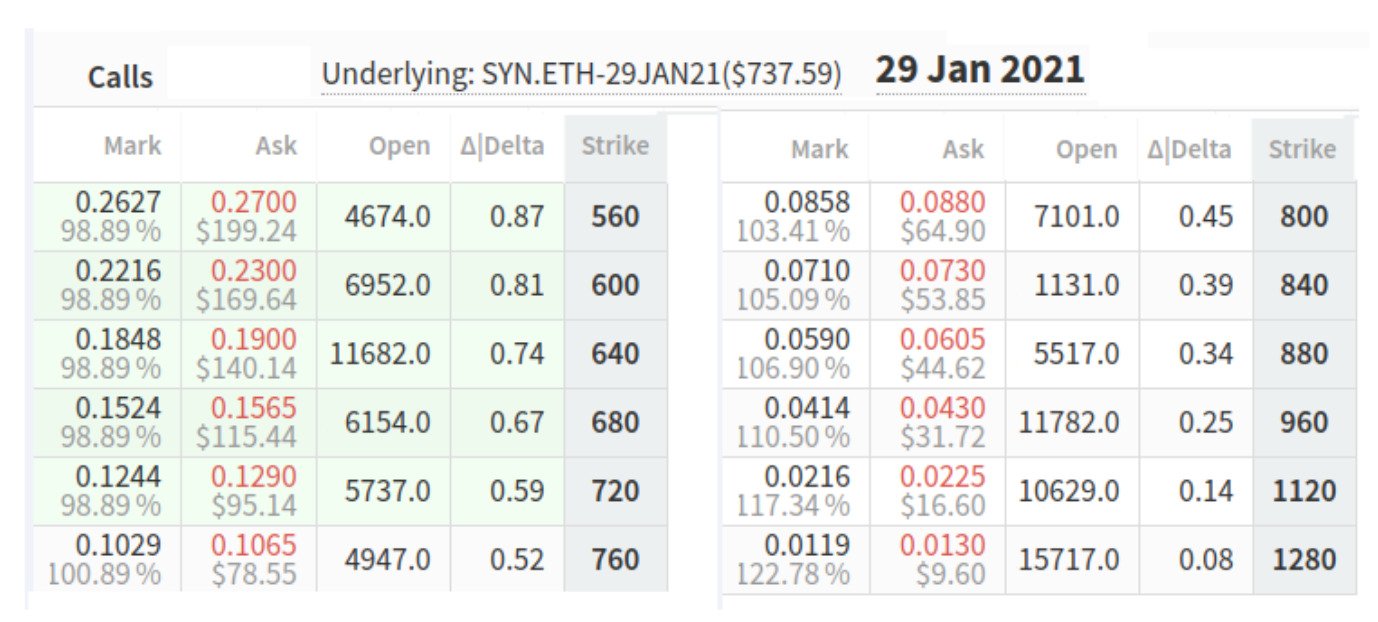Select the 1120 strike cell
This screenshot has height=622, width=1378.
click(x=1304, y=491)
